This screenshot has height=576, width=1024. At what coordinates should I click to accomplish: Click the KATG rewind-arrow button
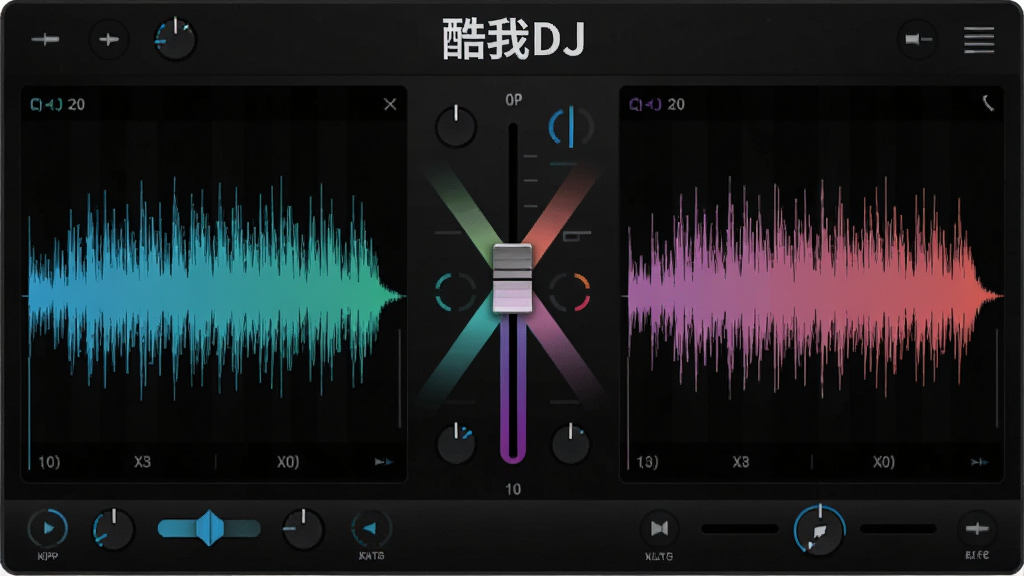pos(371,528)
